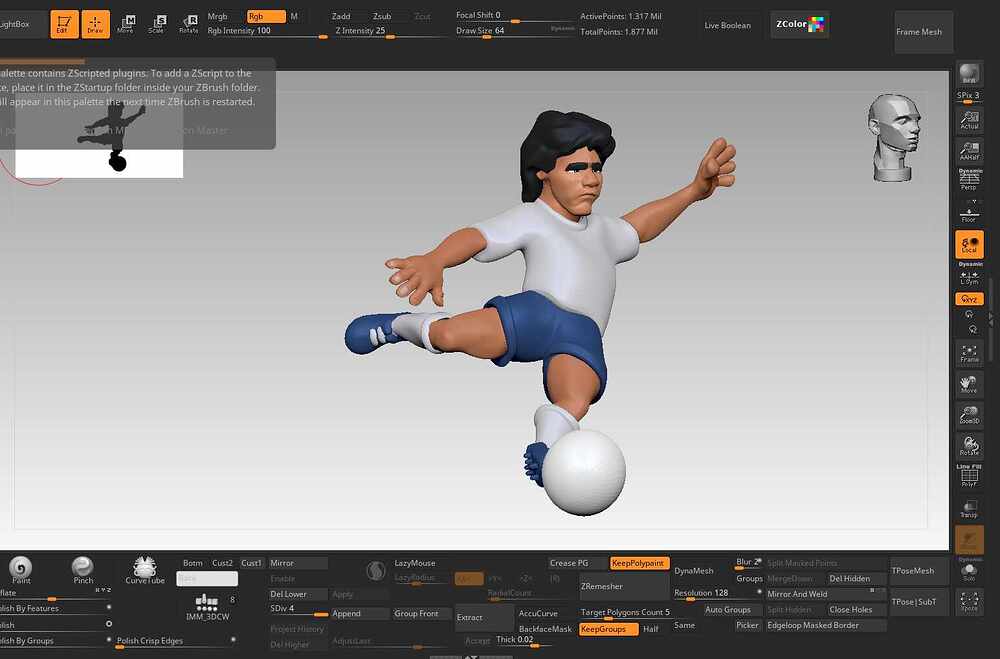The width and height of the screenshot is (1000, 659).
Task: Toggle Live Boolean mode
Action: point(727,26)
